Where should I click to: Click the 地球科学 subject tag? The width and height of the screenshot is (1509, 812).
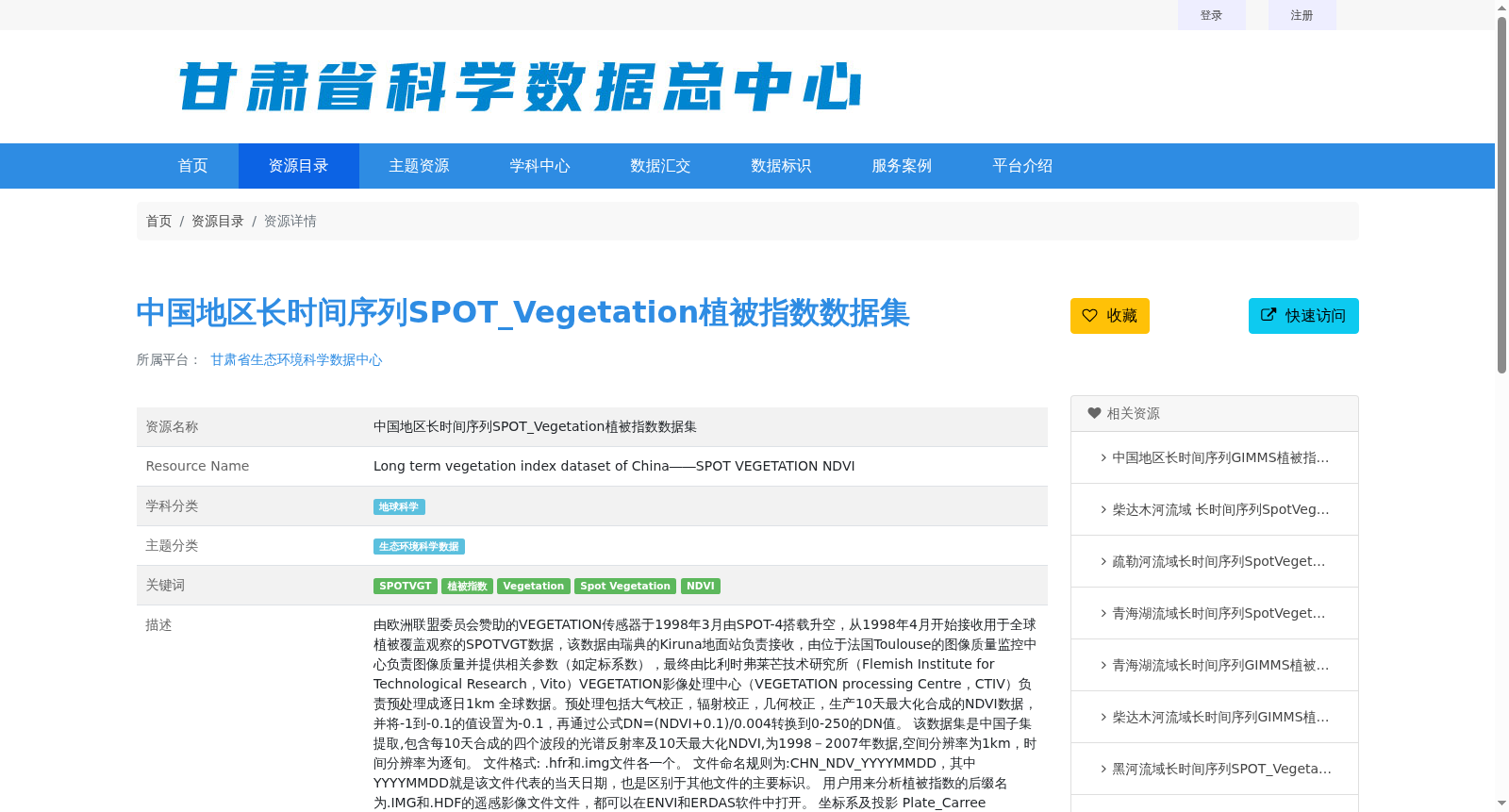[x=399, y=506]
